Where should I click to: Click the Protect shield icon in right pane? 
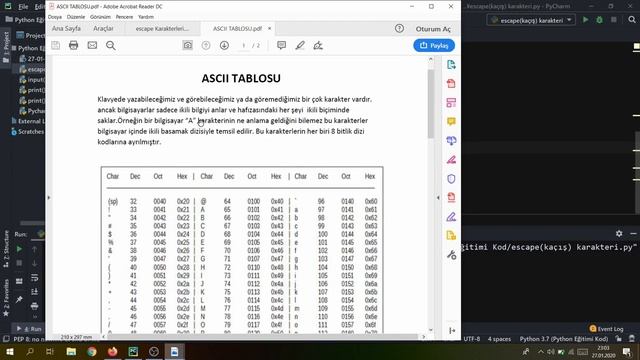point(451,179)
